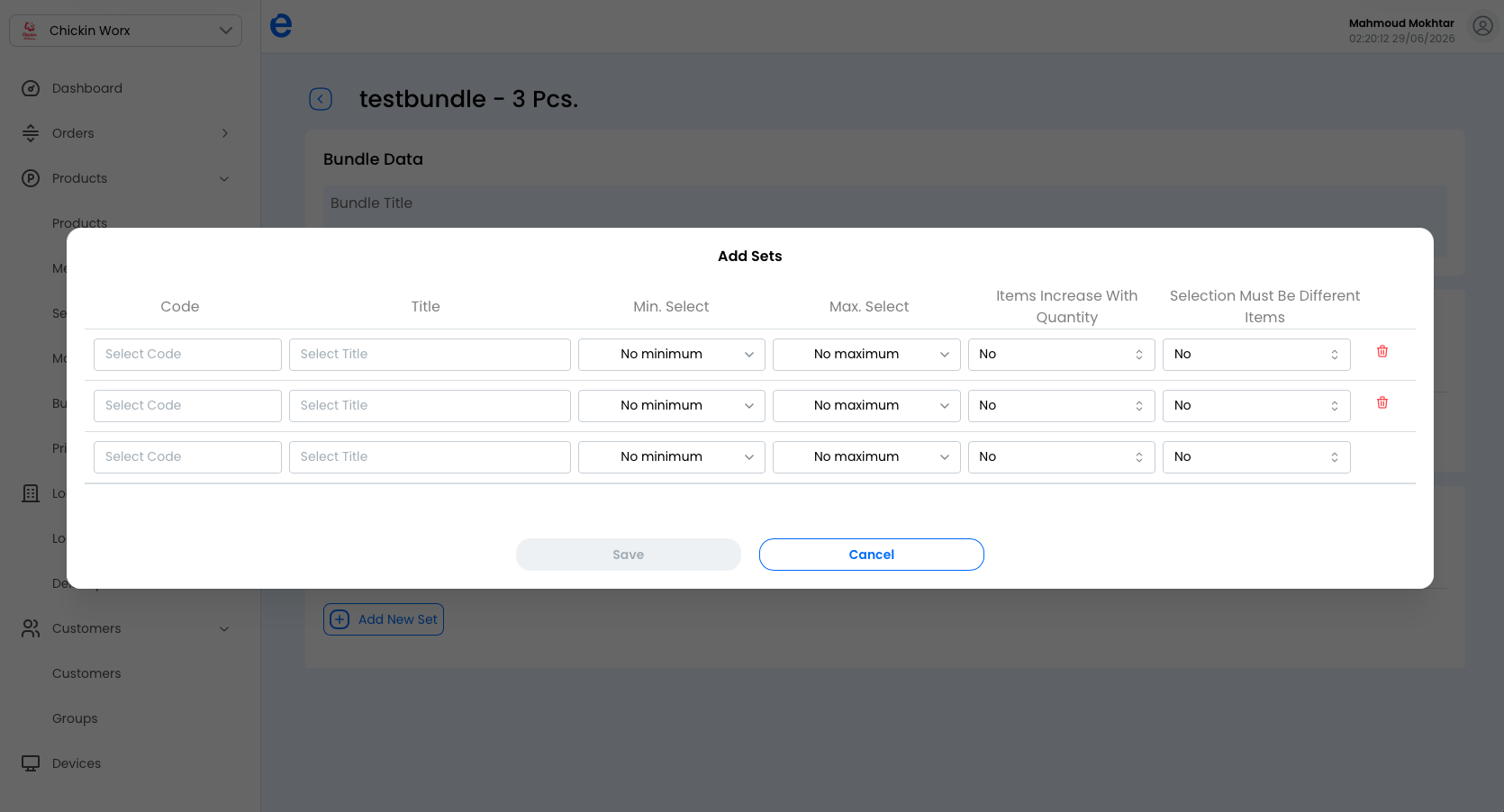
Task: Open Dashboard from the sidebar
Action: click(87, 88)
